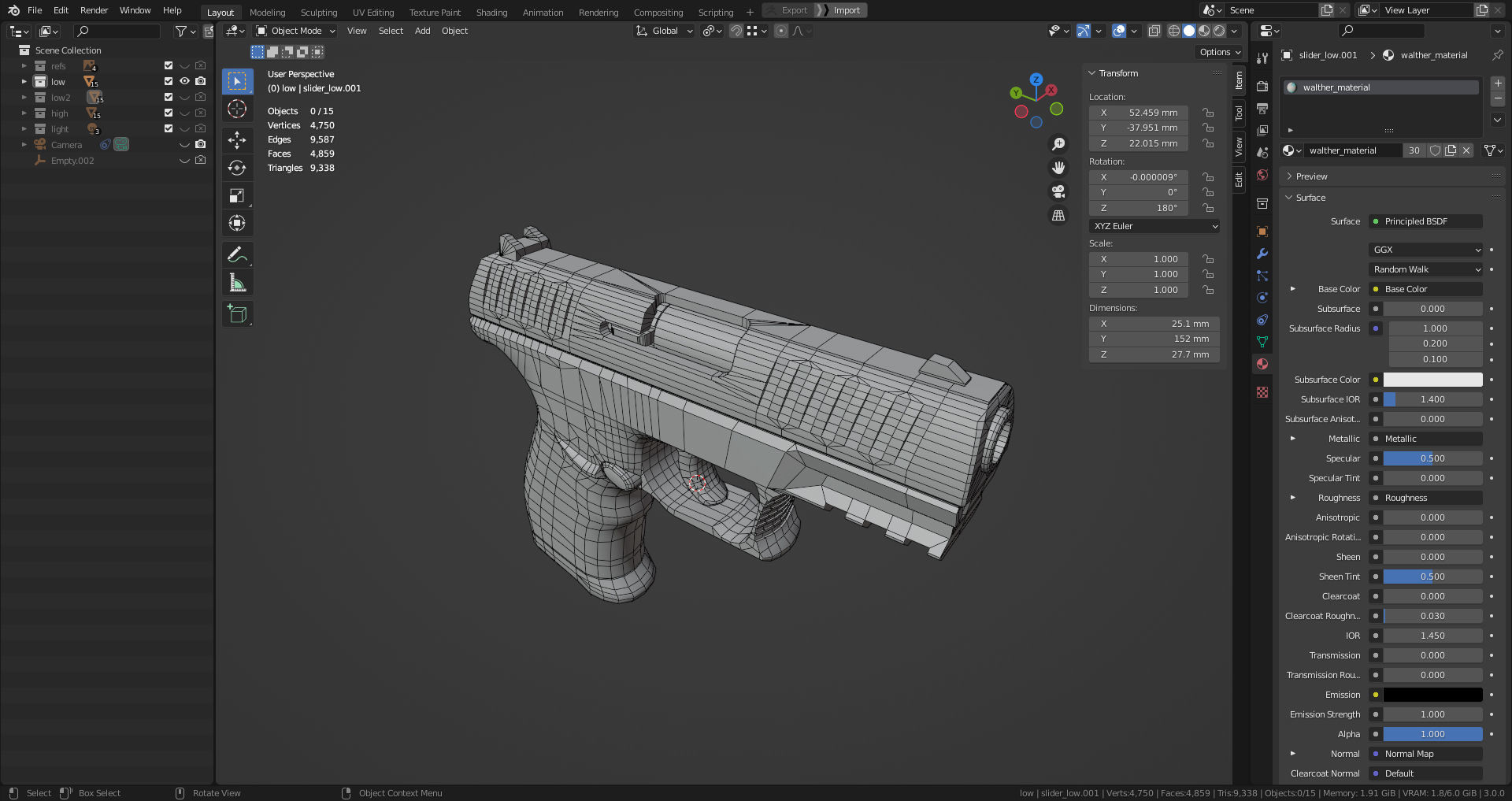Open Global transform orientation dropdown

pos(665,31)
